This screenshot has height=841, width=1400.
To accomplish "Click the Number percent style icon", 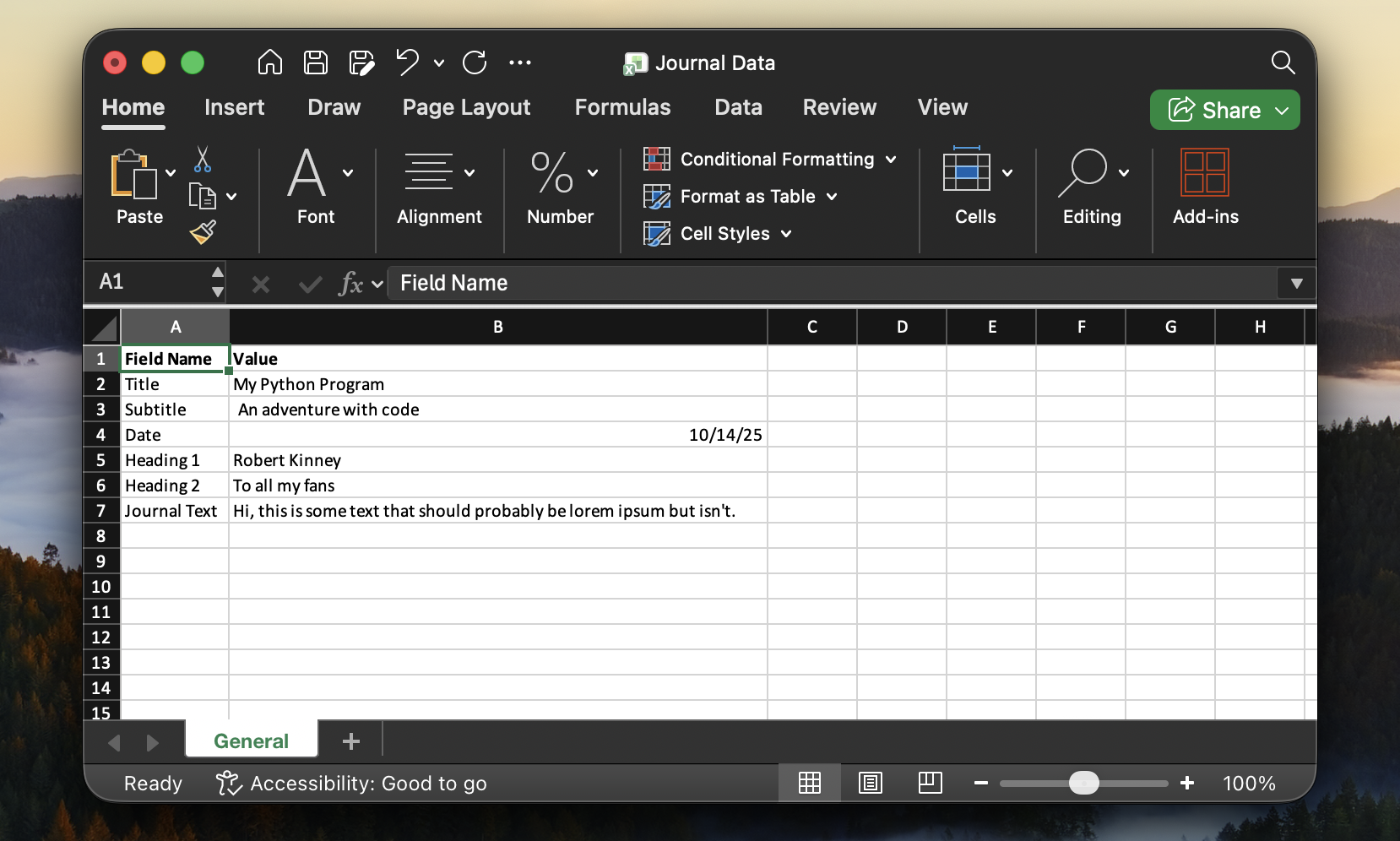I will [x=553, y=173].
